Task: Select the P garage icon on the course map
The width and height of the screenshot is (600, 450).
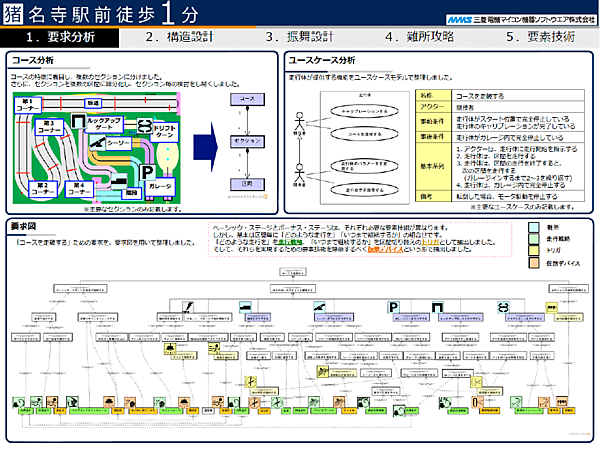Action: click(x=147, y=172)
